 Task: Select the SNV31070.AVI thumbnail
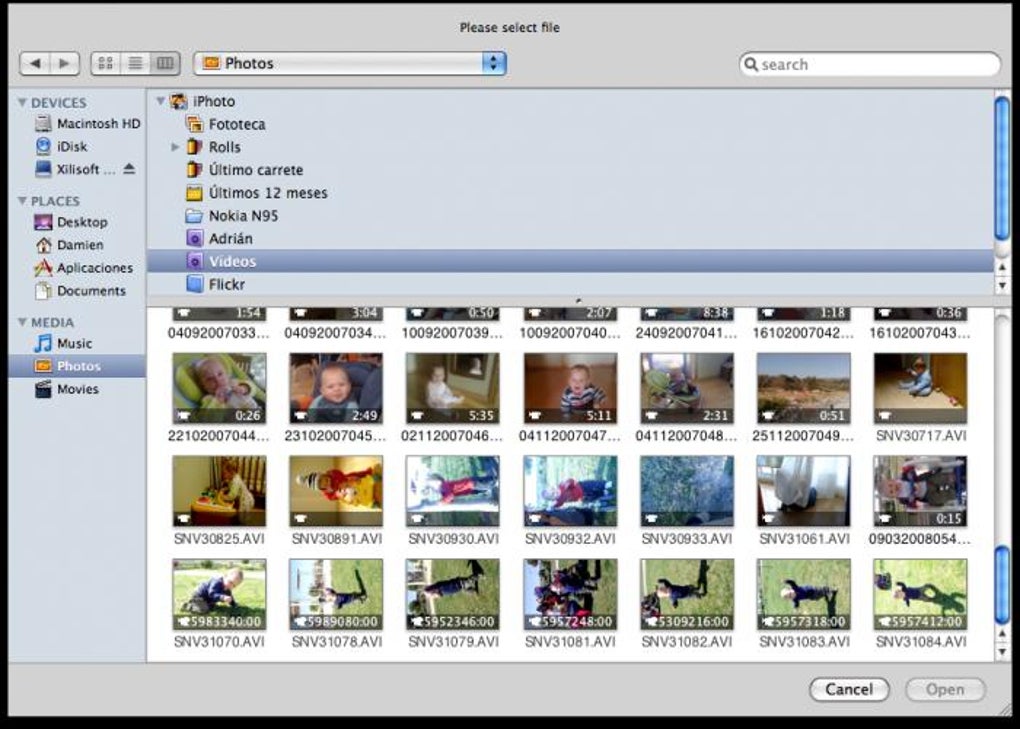[x=219, y=594]
